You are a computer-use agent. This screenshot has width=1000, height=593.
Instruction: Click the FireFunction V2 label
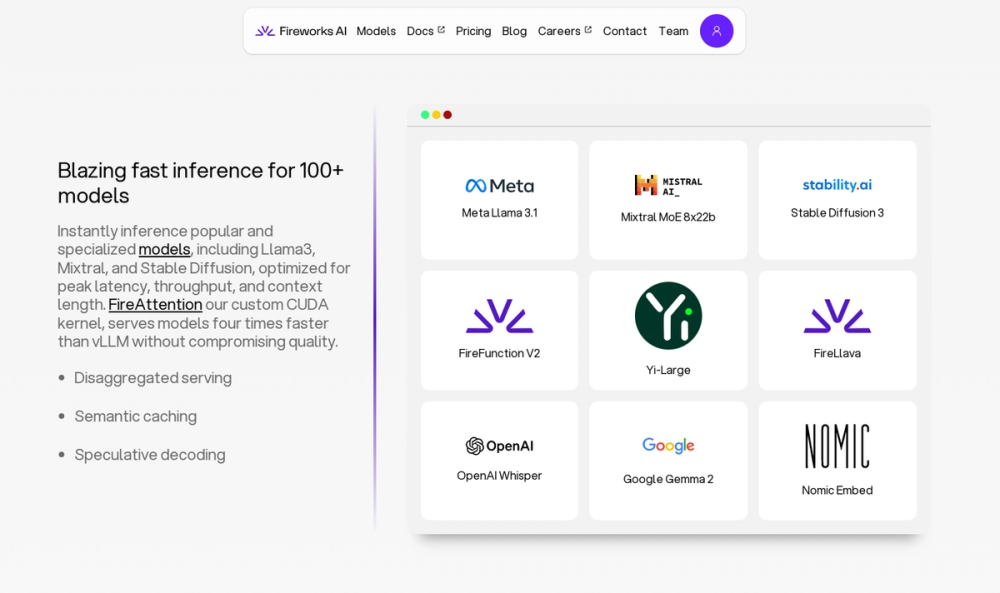499,353
